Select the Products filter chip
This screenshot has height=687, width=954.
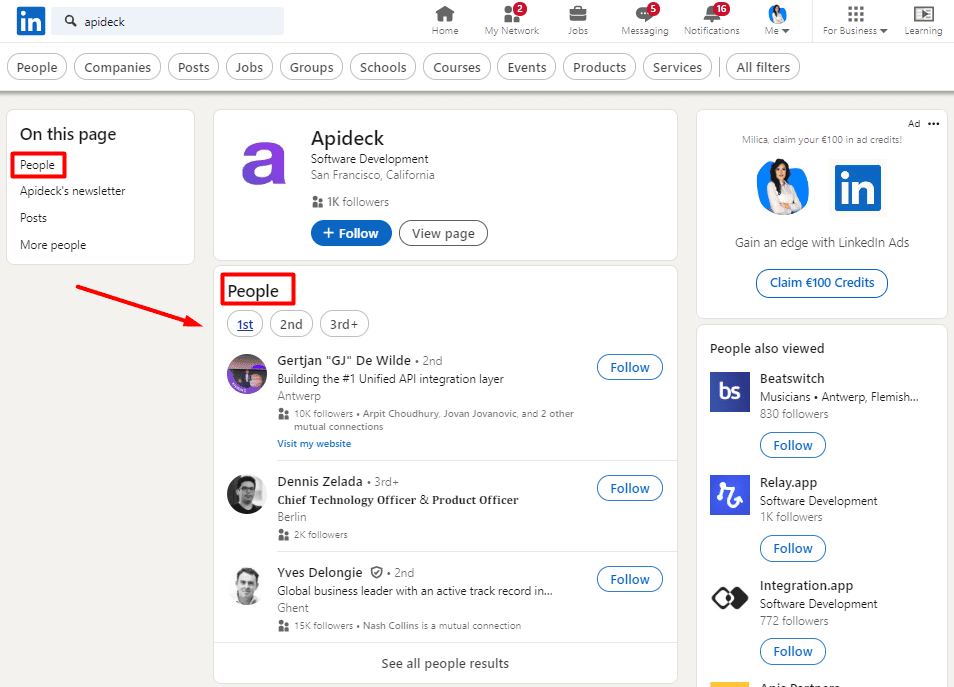tap(599, 67)
